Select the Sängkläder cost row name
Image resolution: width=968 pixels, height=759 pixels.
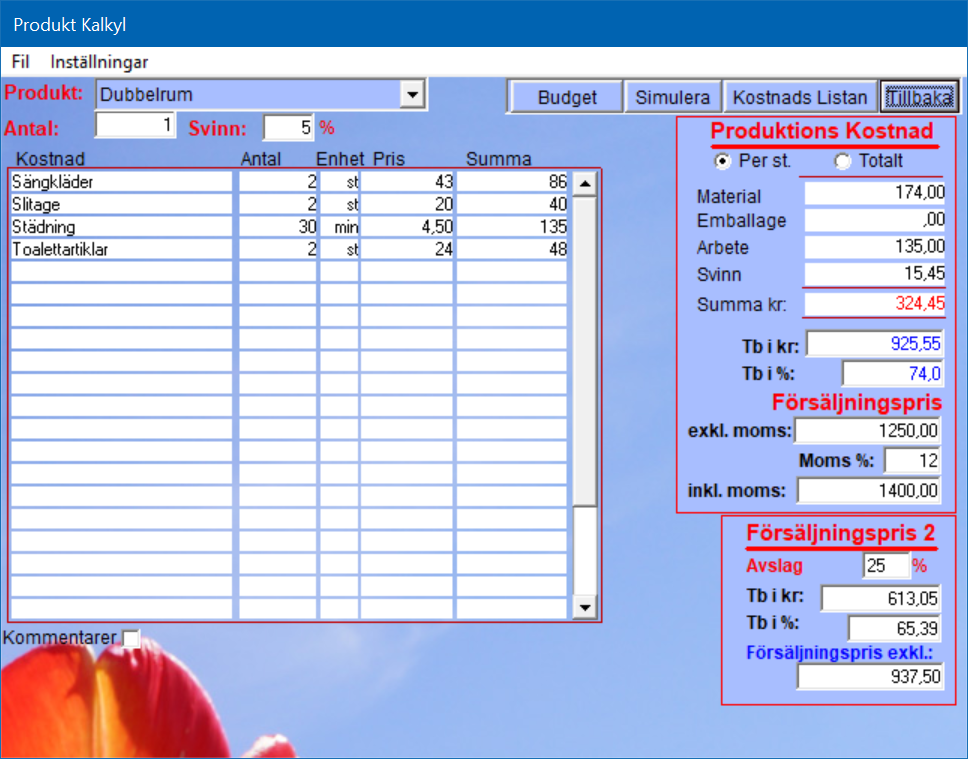pyautogui.click(x=120, y=182)
